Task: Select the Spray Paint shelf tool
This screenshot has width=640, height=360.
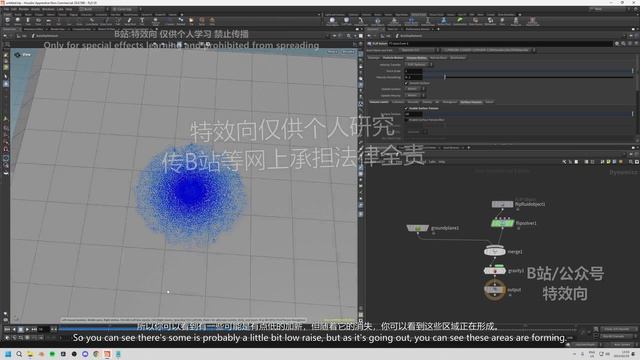Action: point(130,21)
